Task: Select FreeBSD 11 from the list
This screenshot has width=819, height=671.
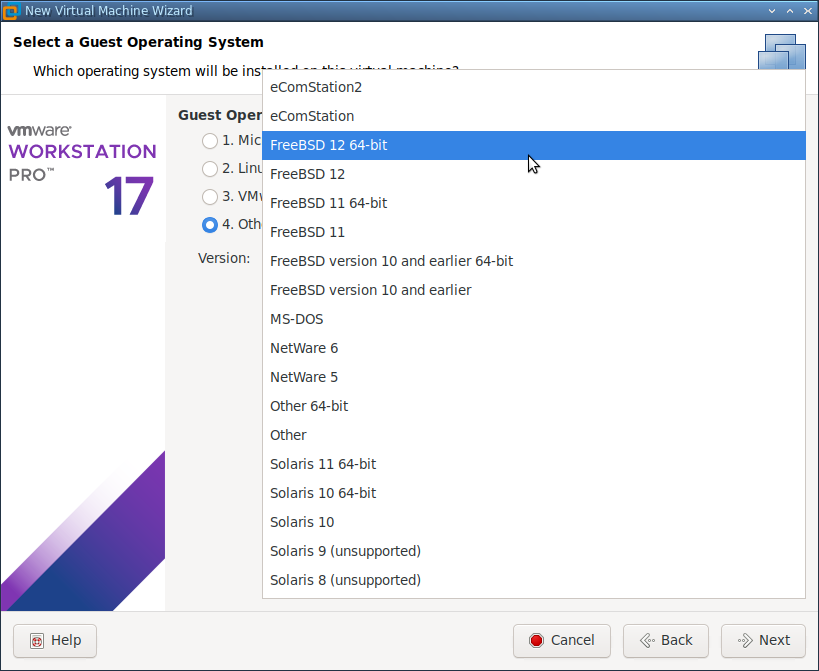Action: (534, 232)
